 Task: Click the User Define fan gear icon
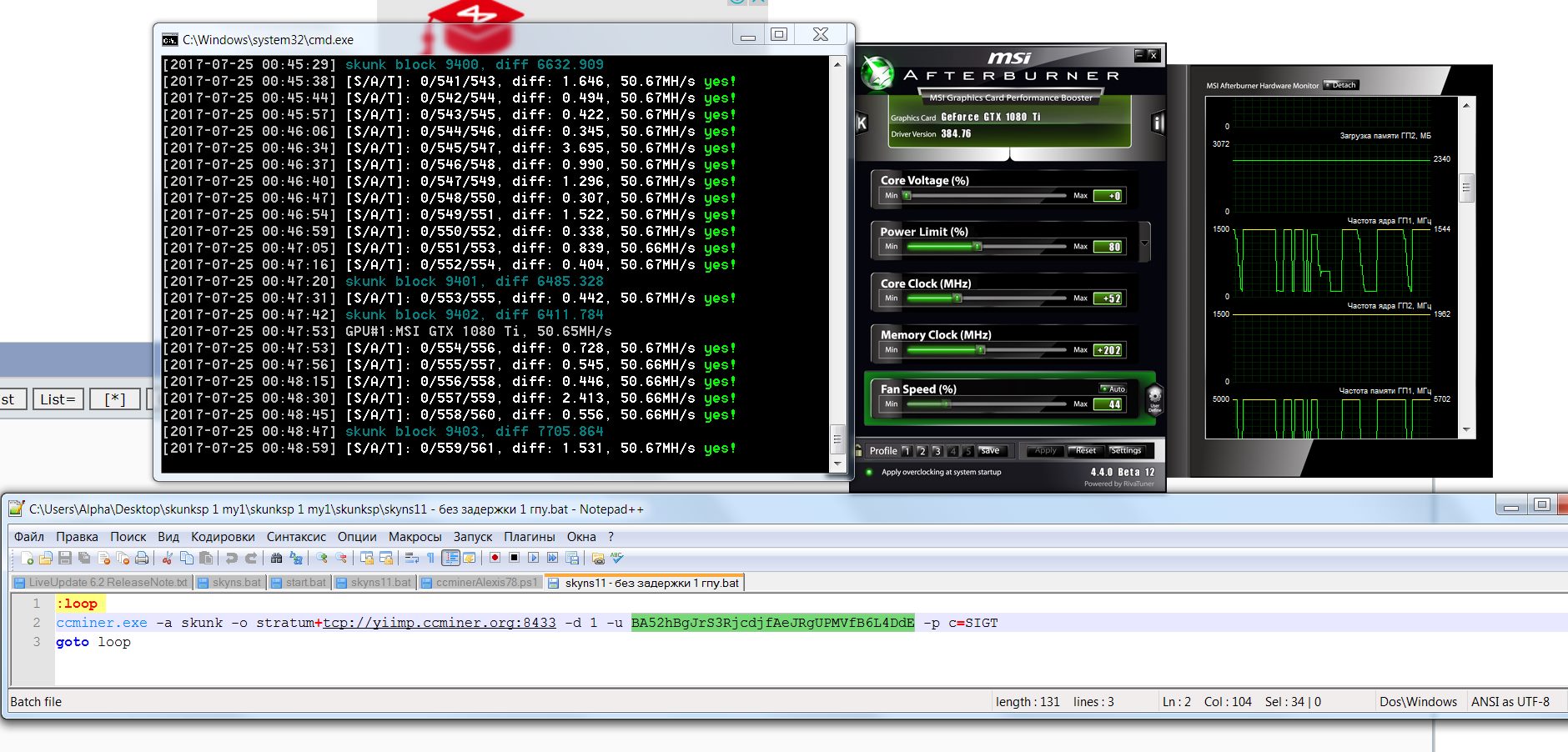pyautogui.click(x=1154, y=399)
